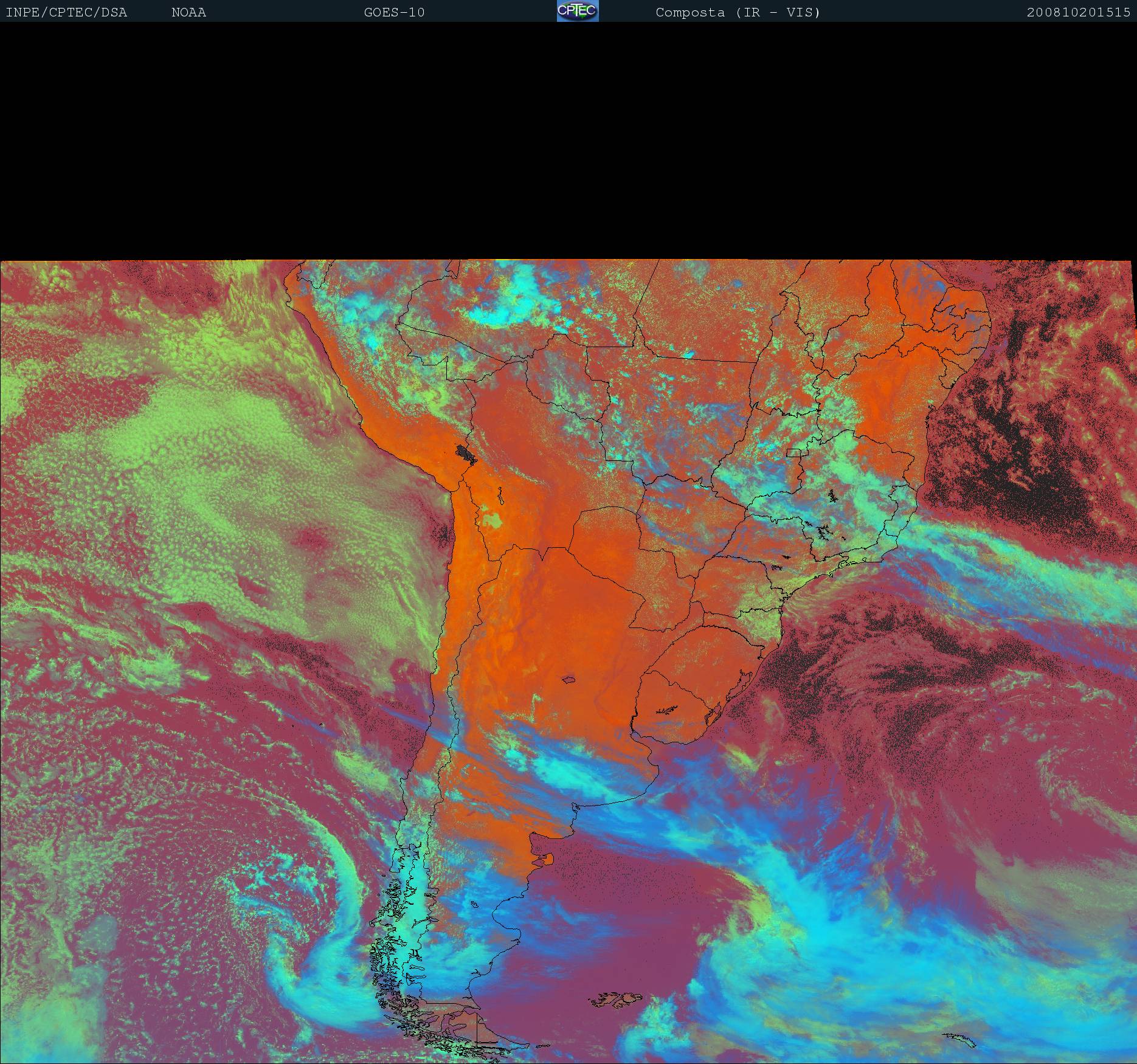This screenshot has width=1137, height=1064.
Task: Click the CPTEC logo in the header
Action: 577,12
